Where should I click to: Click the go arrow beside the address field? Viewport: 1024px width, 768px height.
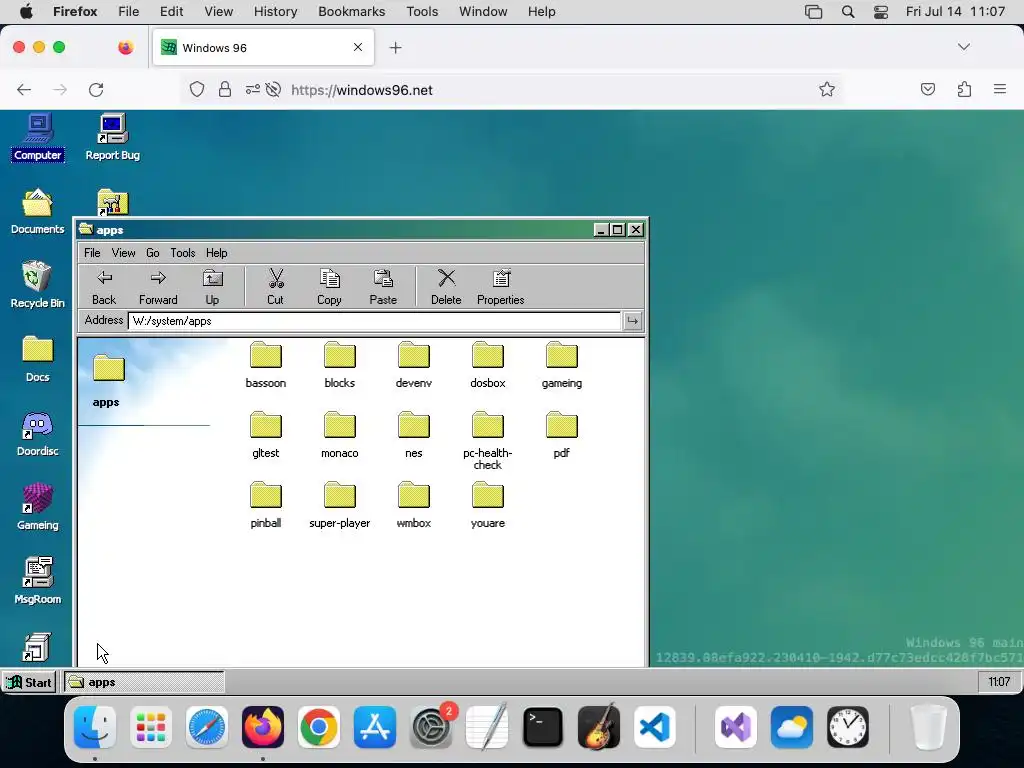(x=632, y=321)
